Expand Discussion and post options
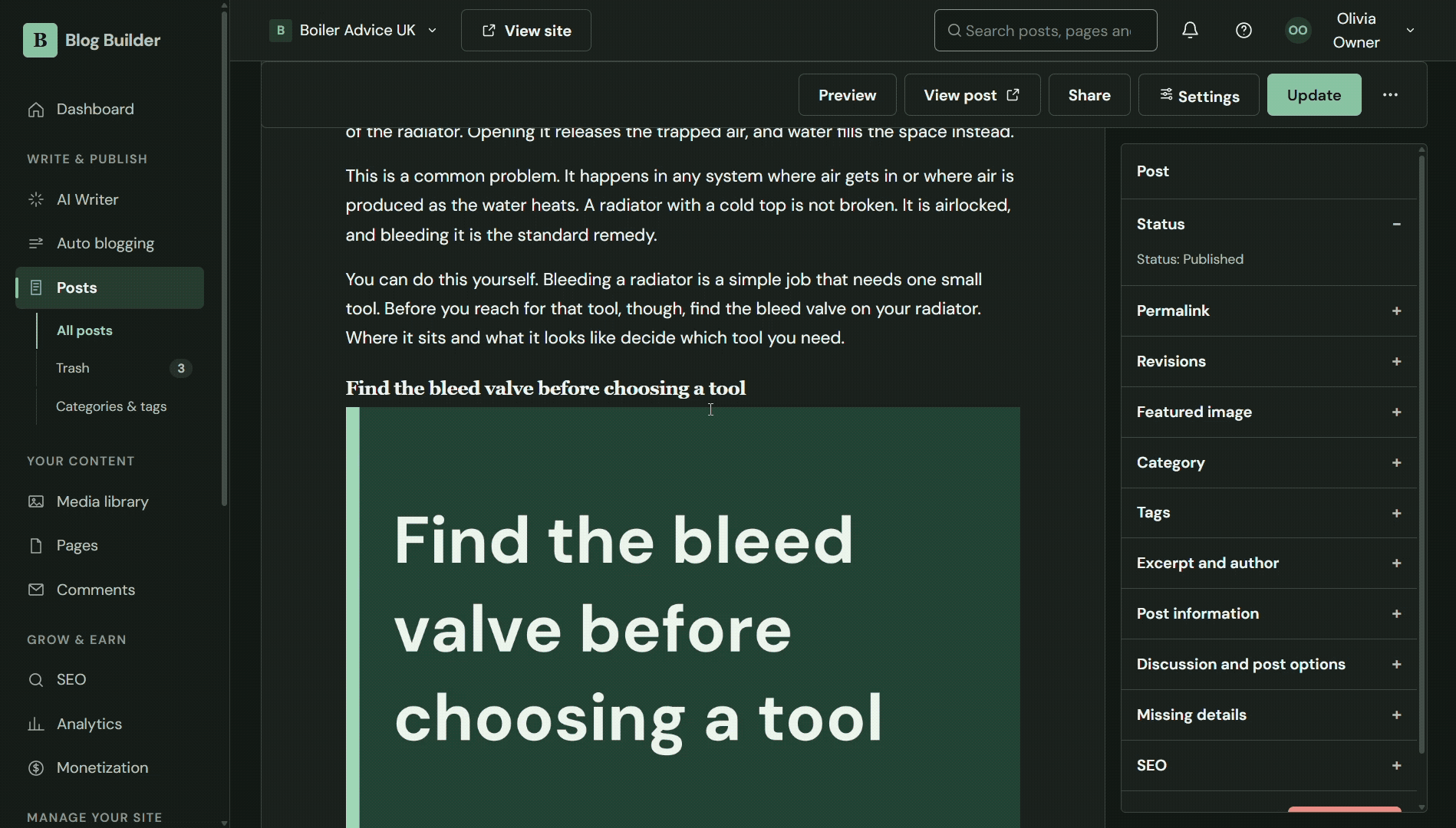The height and width of the screenshot is (828, 1456). (x=1397, y=665)
